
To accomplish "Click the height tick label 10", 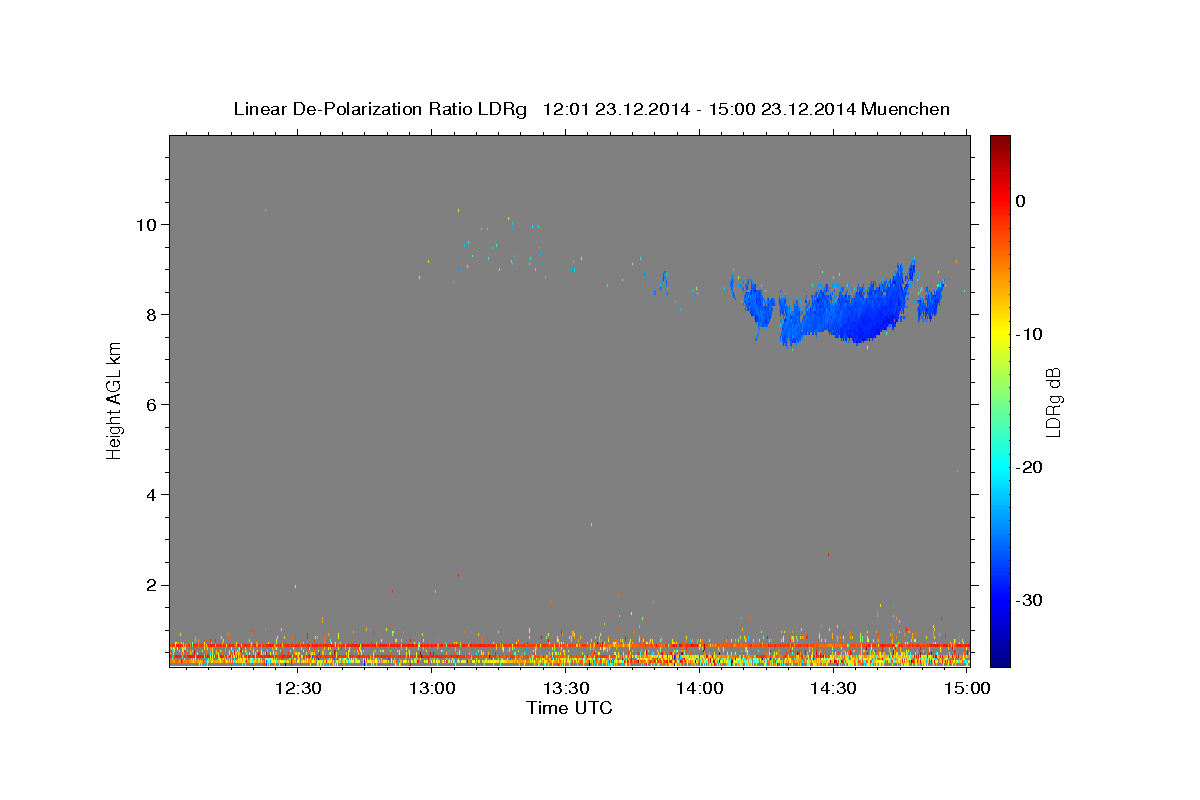I will click(145, 224).
